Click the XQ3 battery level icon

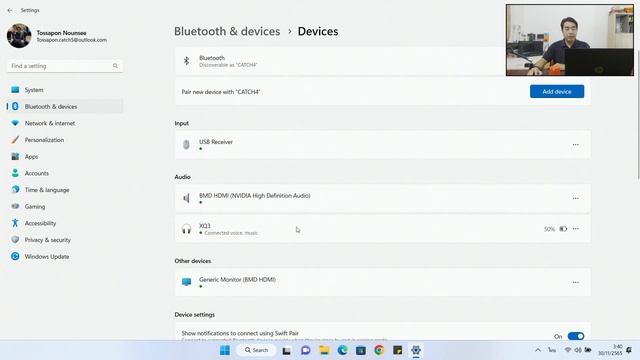pos(563,229)
